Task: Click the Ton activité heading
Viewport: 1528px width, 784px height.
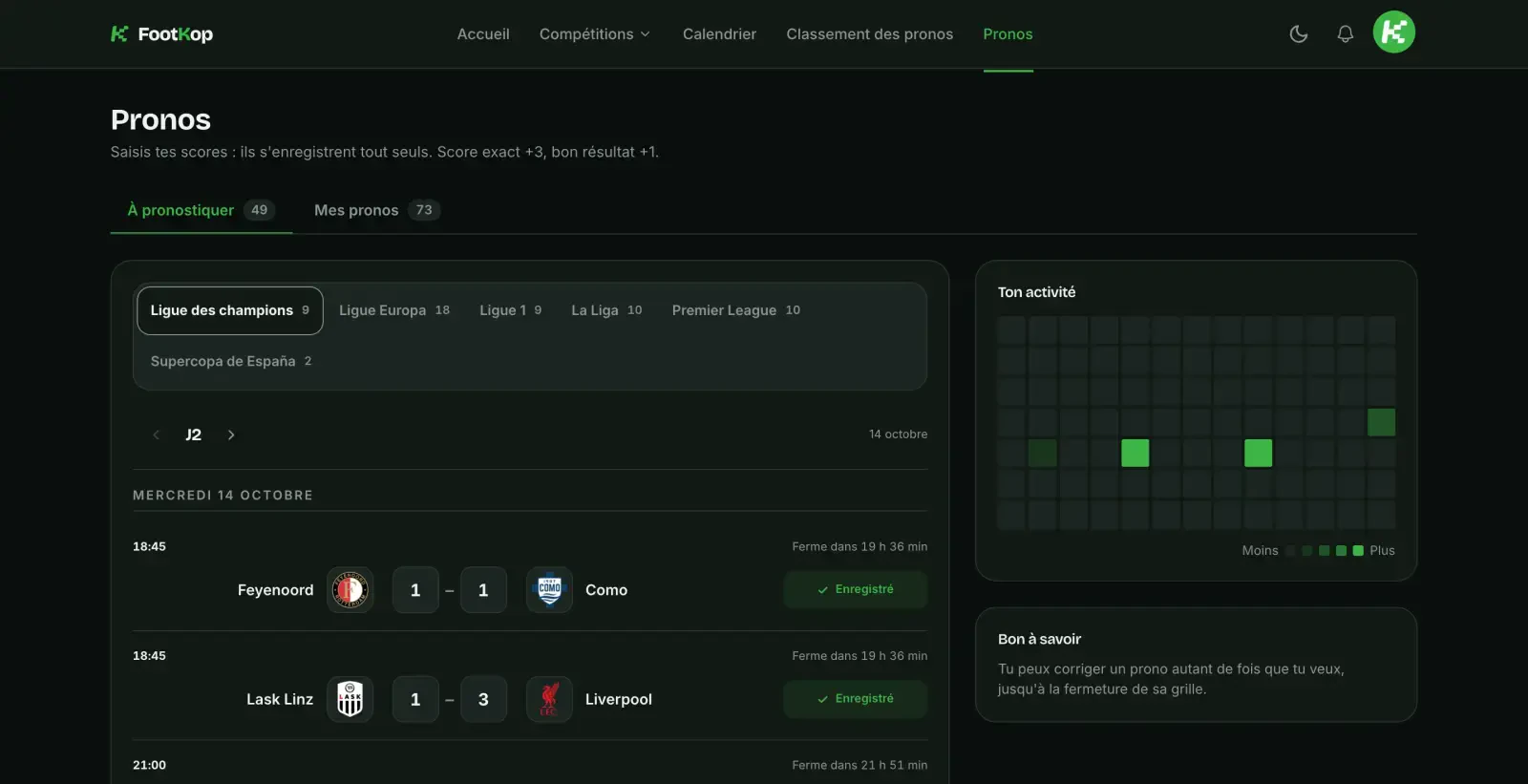Action: 1036,292
